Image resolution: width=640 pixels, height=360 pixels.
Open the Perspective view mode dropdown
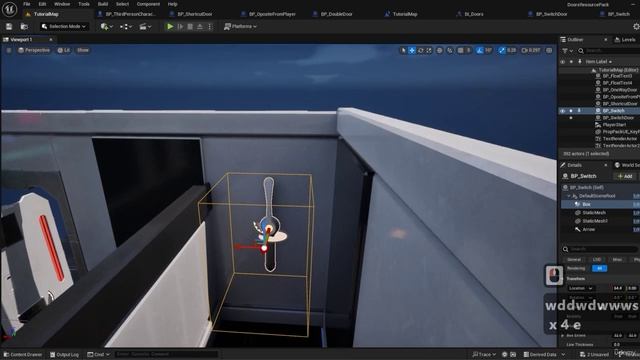[x=34, y=50]
